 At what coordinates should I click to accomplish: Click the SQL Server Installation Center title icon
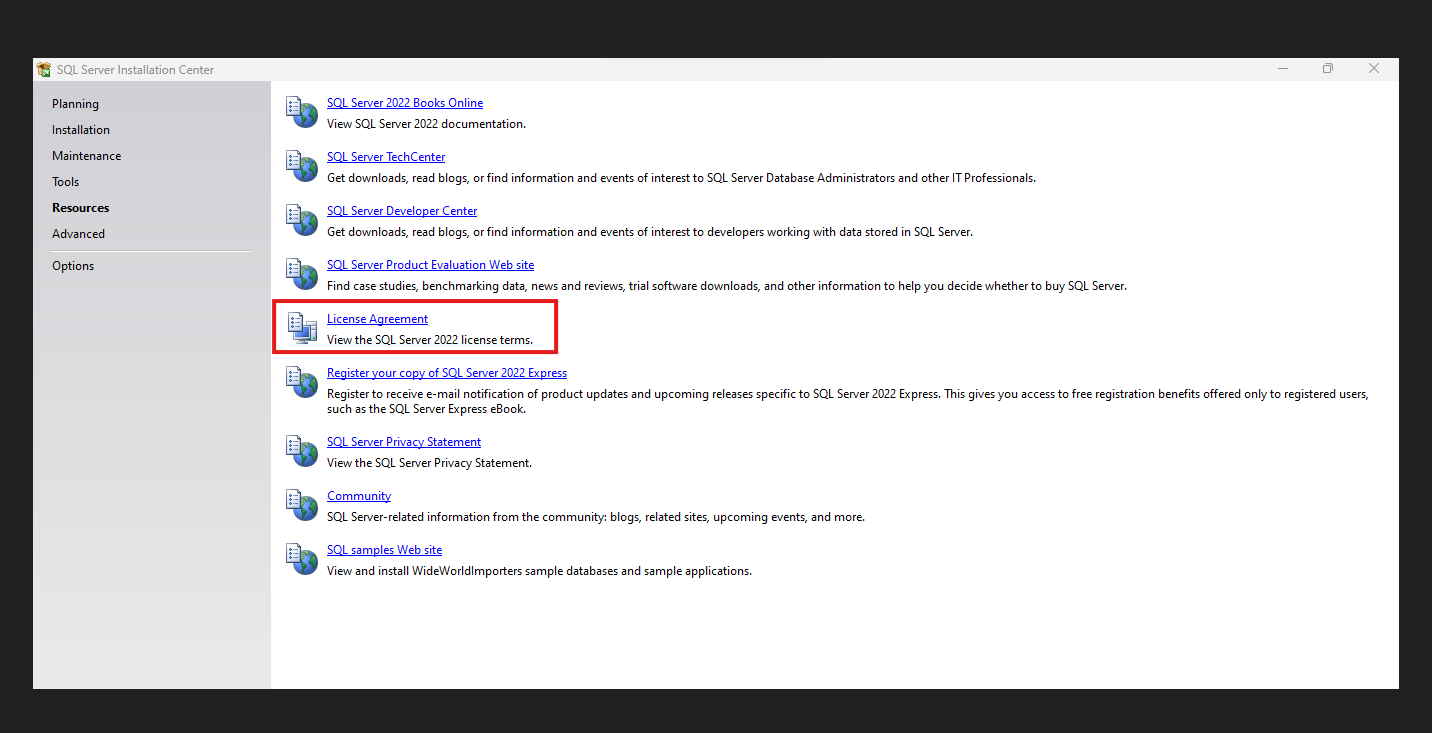coord(44,69)
